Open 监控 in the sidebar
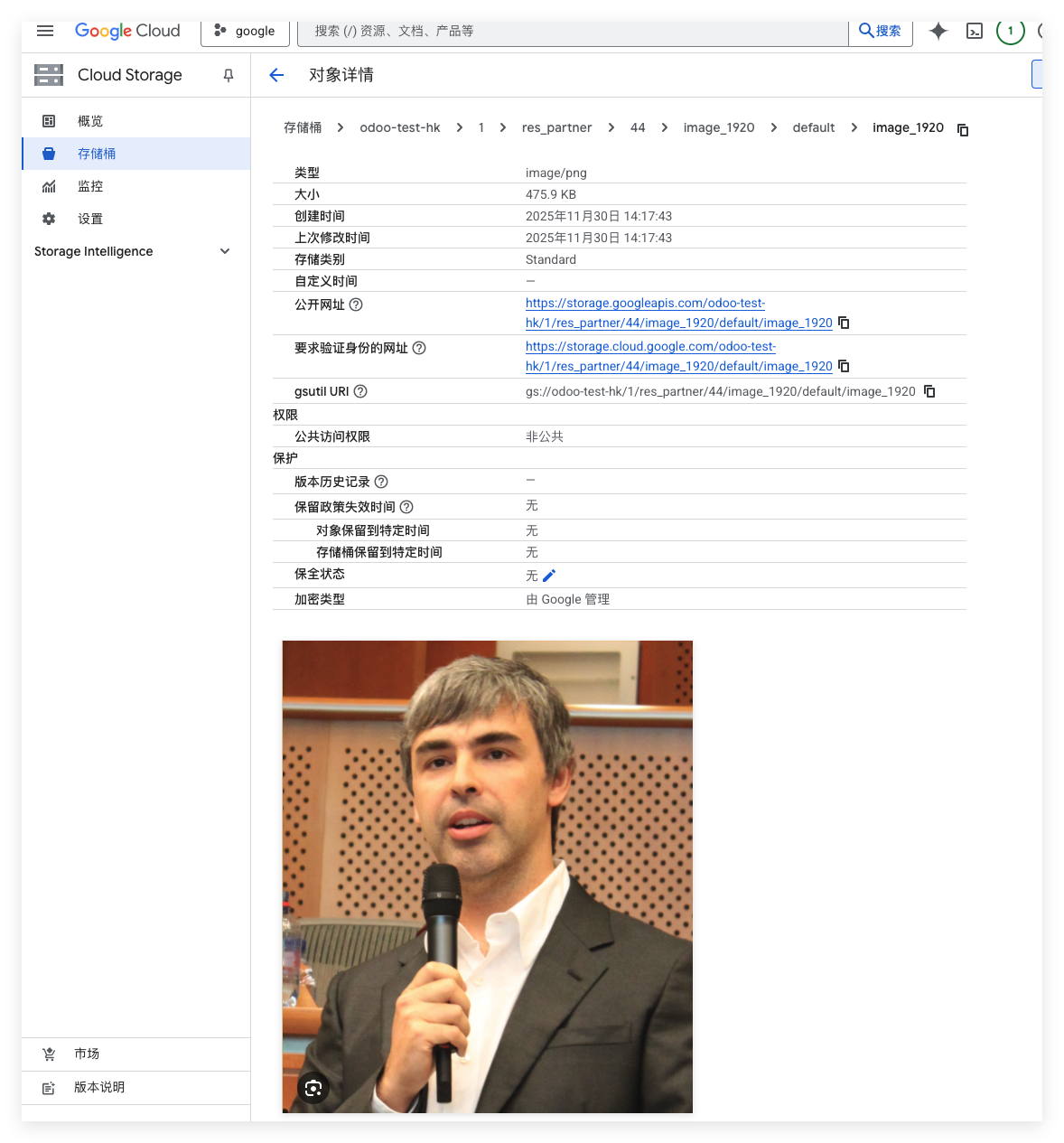The image size is (1064, 1143). 90,186
